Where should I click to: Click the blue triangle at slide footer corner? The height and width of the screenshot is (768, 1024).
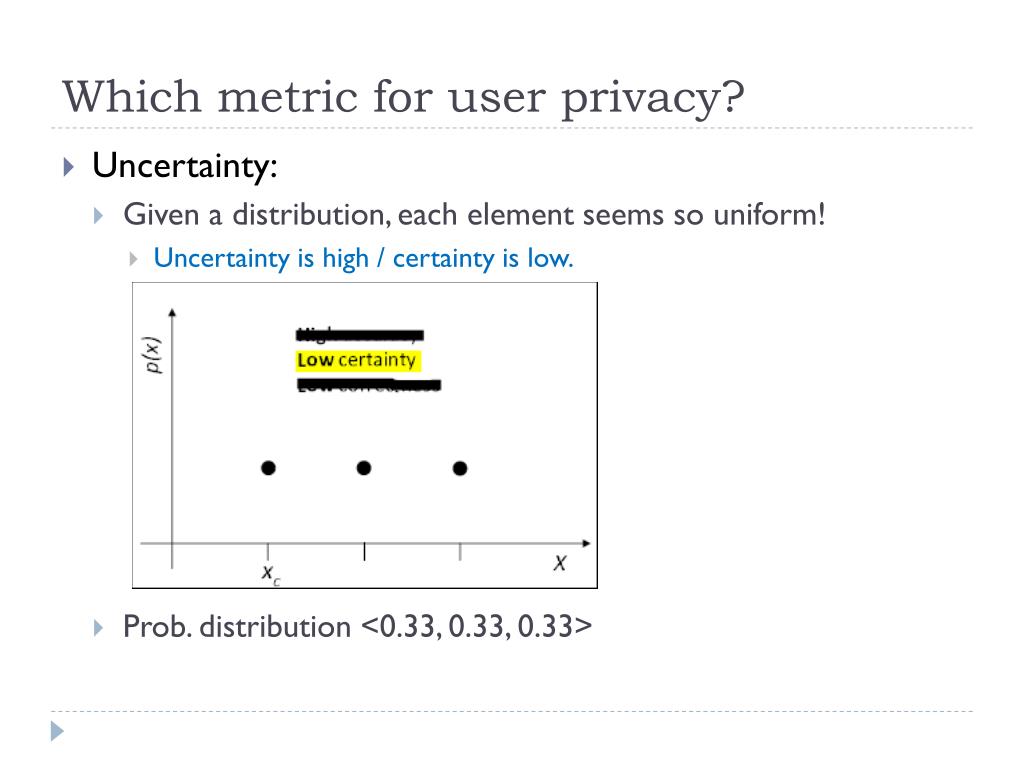tap(57, 731)
